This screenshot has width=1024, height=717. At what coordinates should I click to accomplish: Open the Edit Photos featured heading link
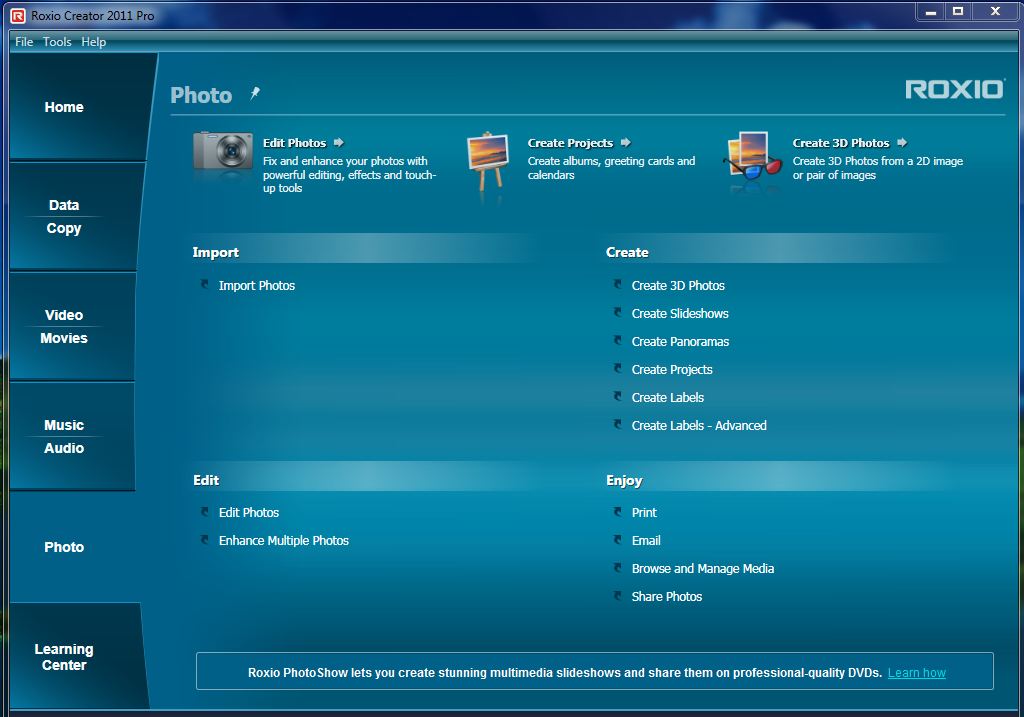[295, 143]
